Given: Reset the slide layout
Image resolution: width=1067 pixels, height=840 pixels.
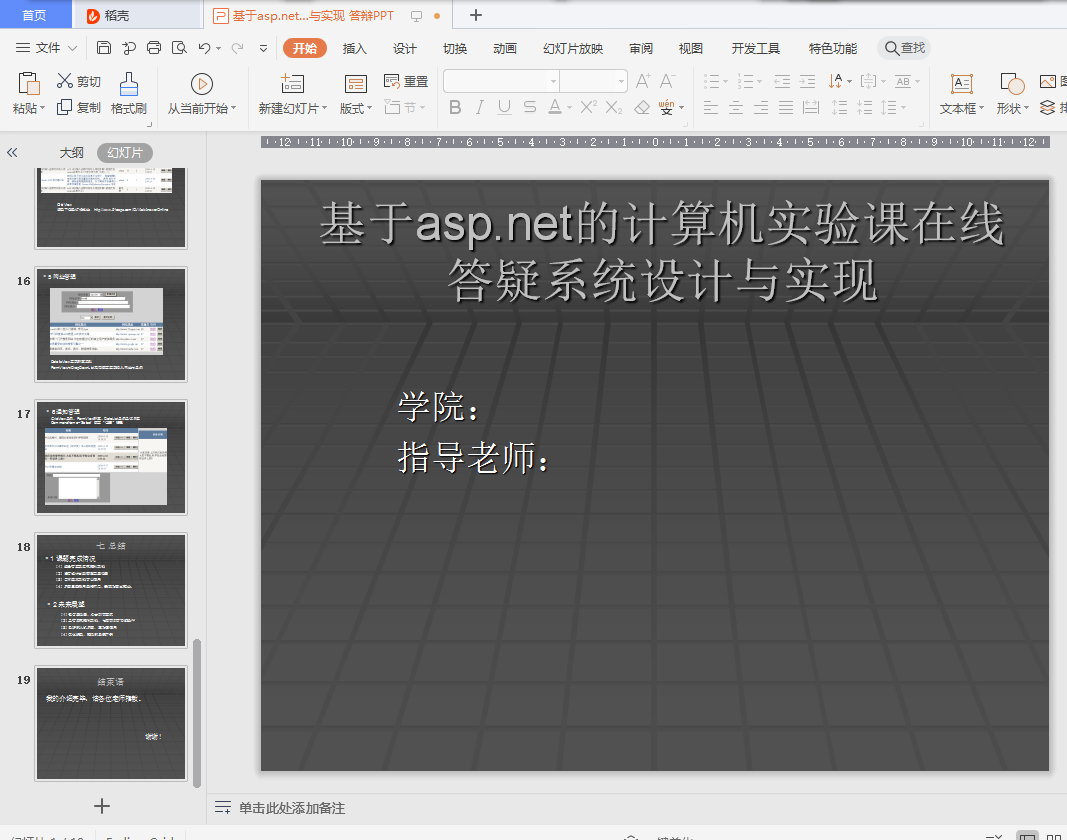Looking at the screenshot, I should click(406, 82).
